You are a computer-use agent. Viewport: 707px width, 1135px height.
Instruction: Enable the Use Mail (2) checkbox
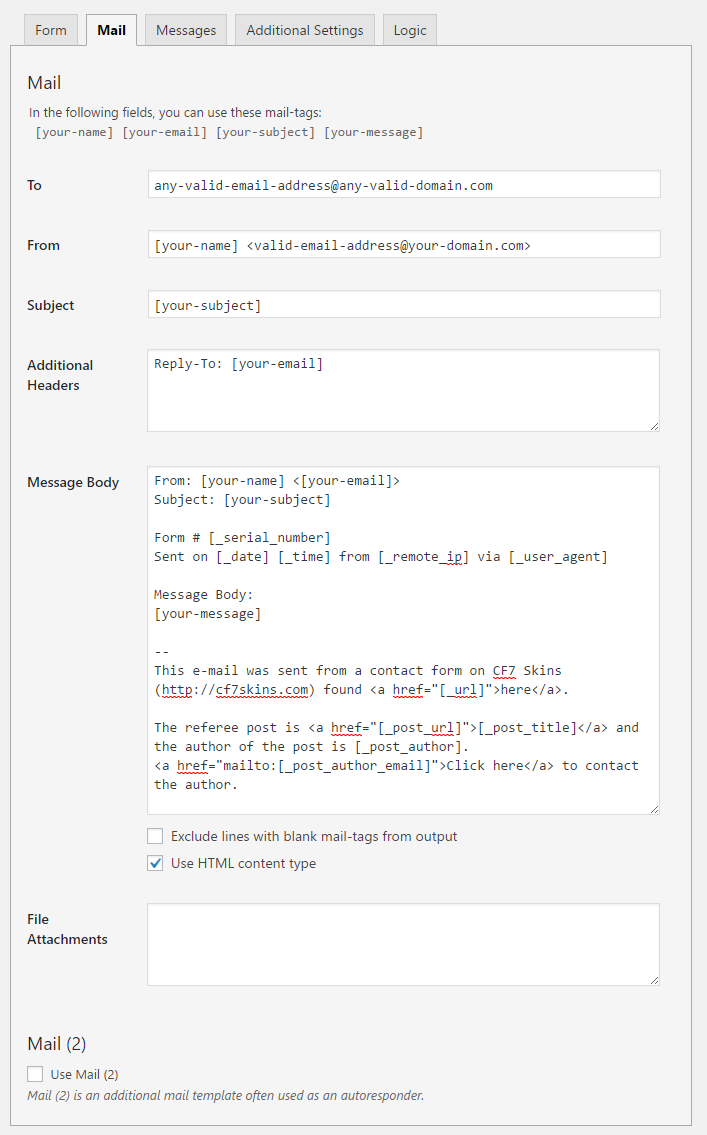tap(35, 1074)
